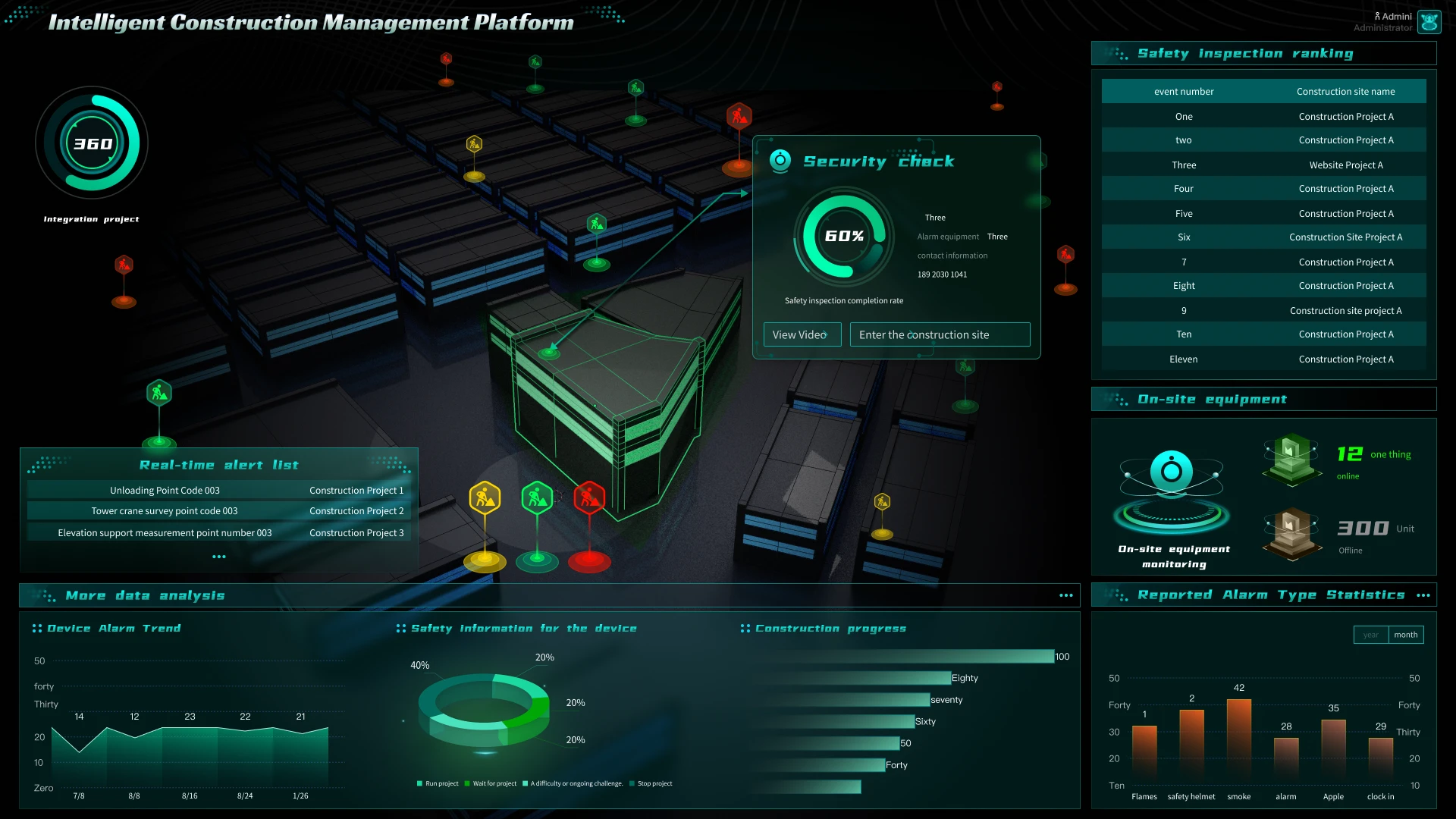Click the large green worker marker icon
This screenshot has height=819, width=1456.
pyautogui.click(x=537, y=498)
